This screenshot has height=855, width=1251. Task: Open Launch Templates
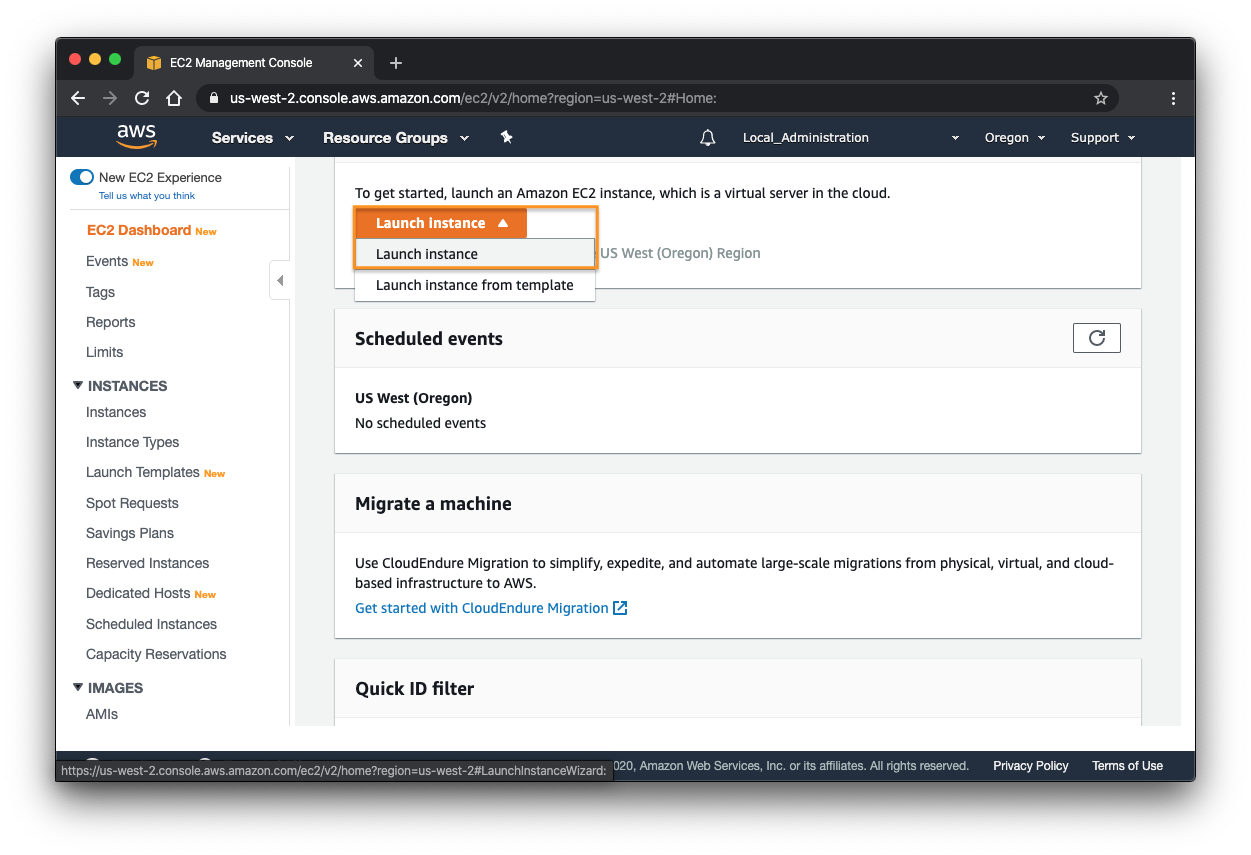[x=143, y=472]
